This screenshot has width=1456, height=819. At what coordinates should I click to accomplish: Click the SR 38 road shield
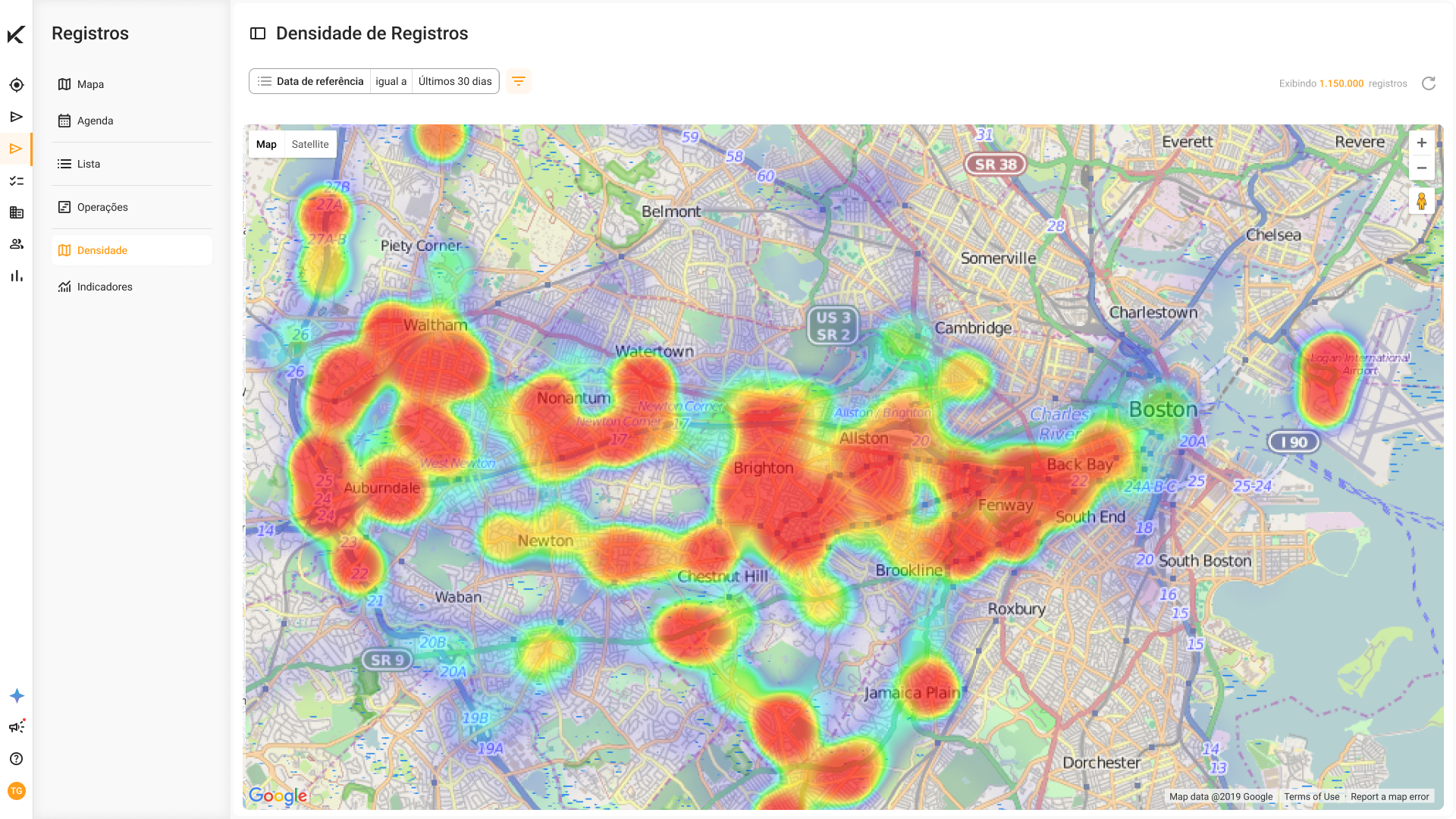(x=996, y=165)
